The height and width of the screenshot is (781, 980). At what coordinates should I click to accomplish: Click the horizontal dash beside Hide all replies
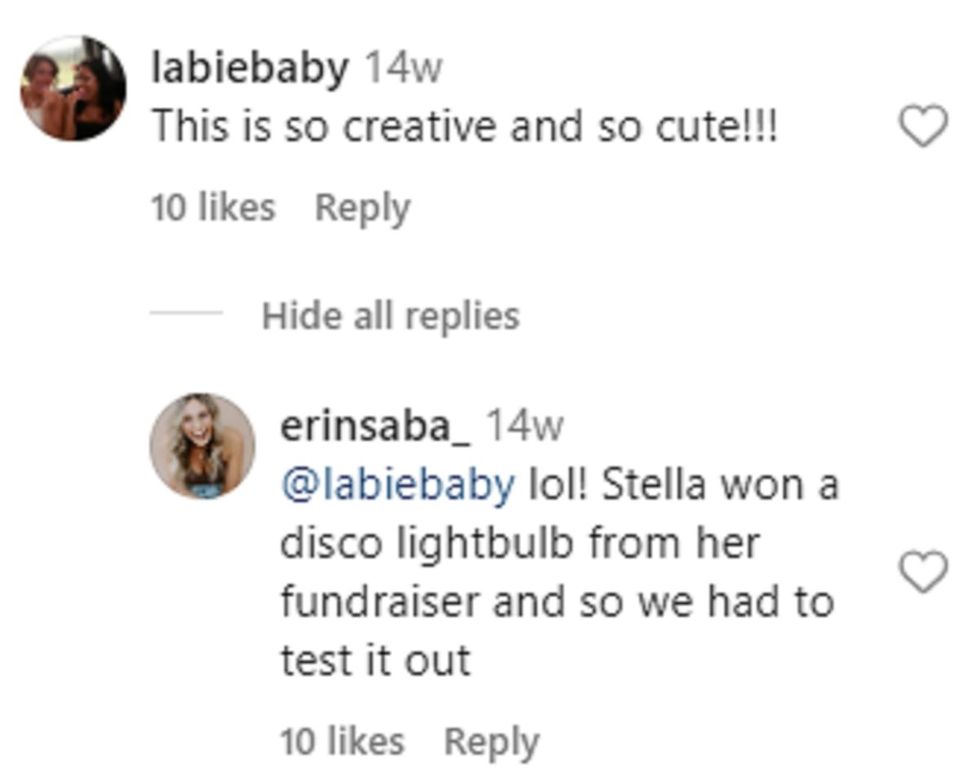coord(186,314)
